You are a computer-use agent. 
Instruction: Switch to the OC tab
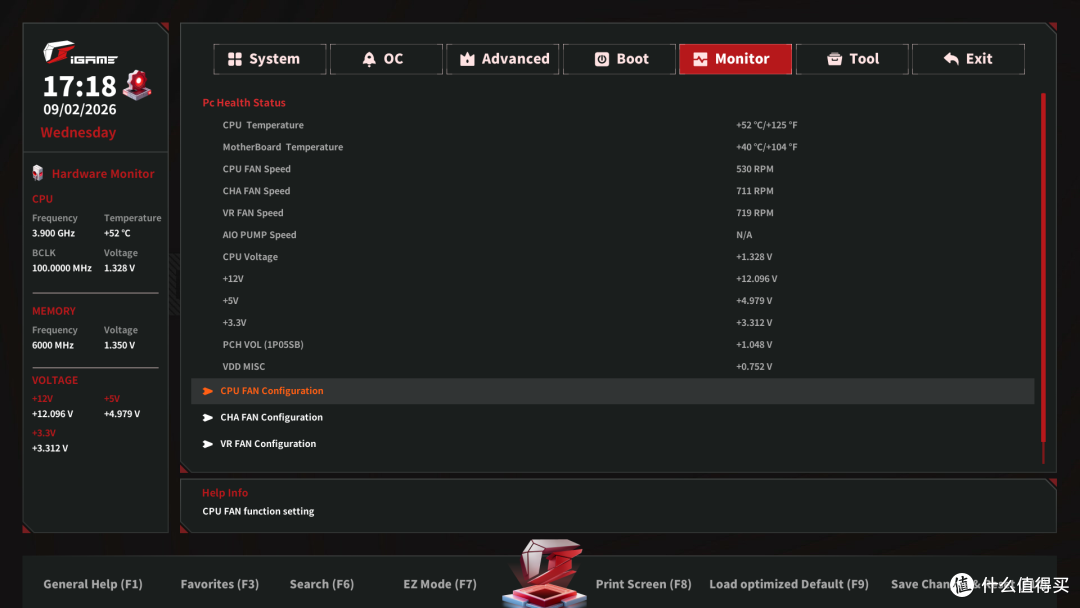pos(386,59)
